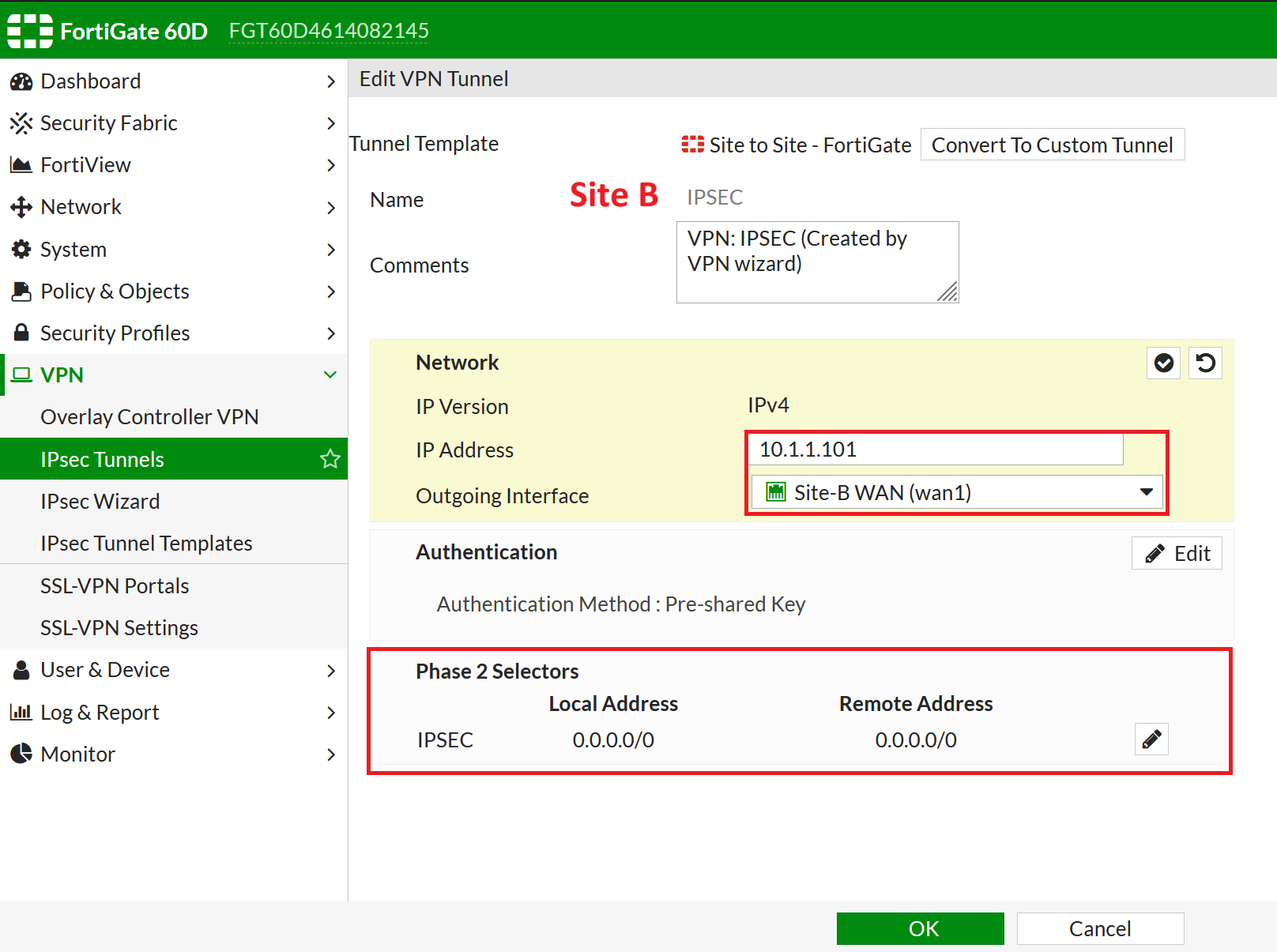
Task: Click the Comments text area
Action: (x=818, y=262)
